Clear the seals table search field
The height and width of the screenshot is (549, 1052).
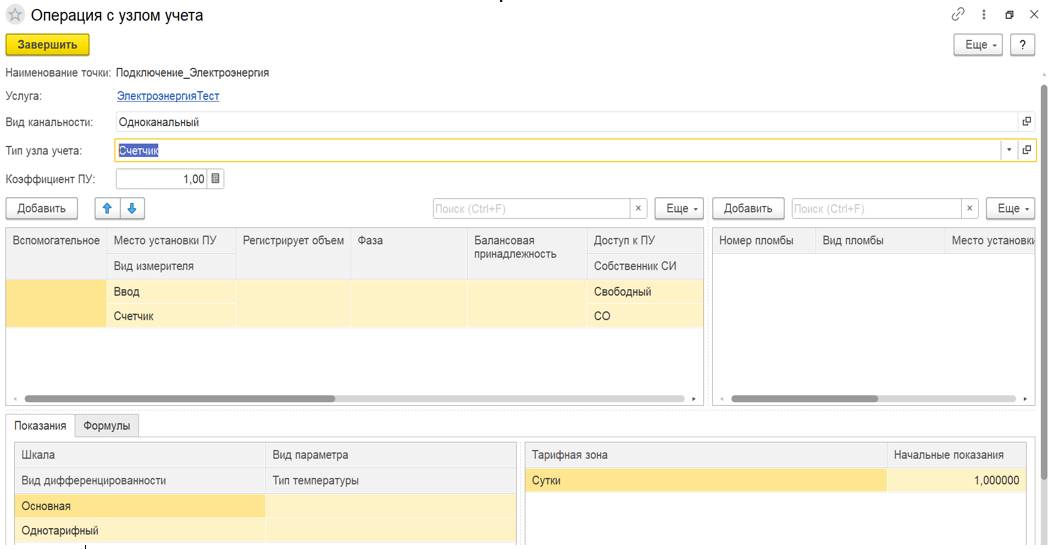click(969, 208)
